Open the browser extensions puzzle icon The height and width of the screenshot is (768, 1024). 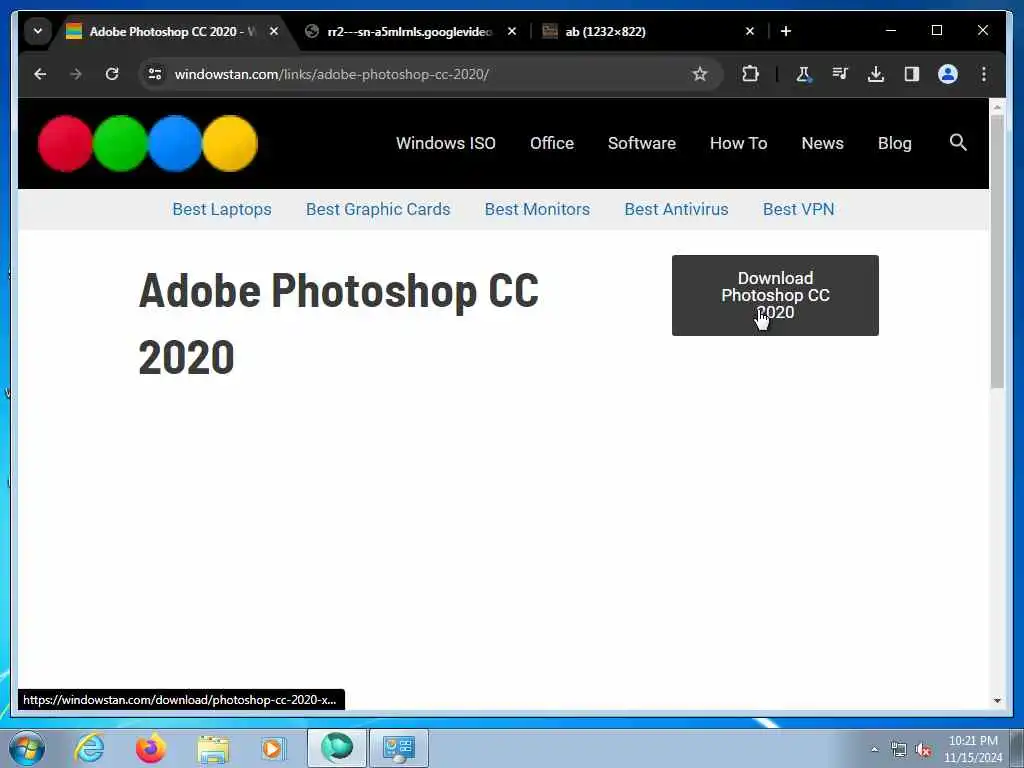coord(750,74)
